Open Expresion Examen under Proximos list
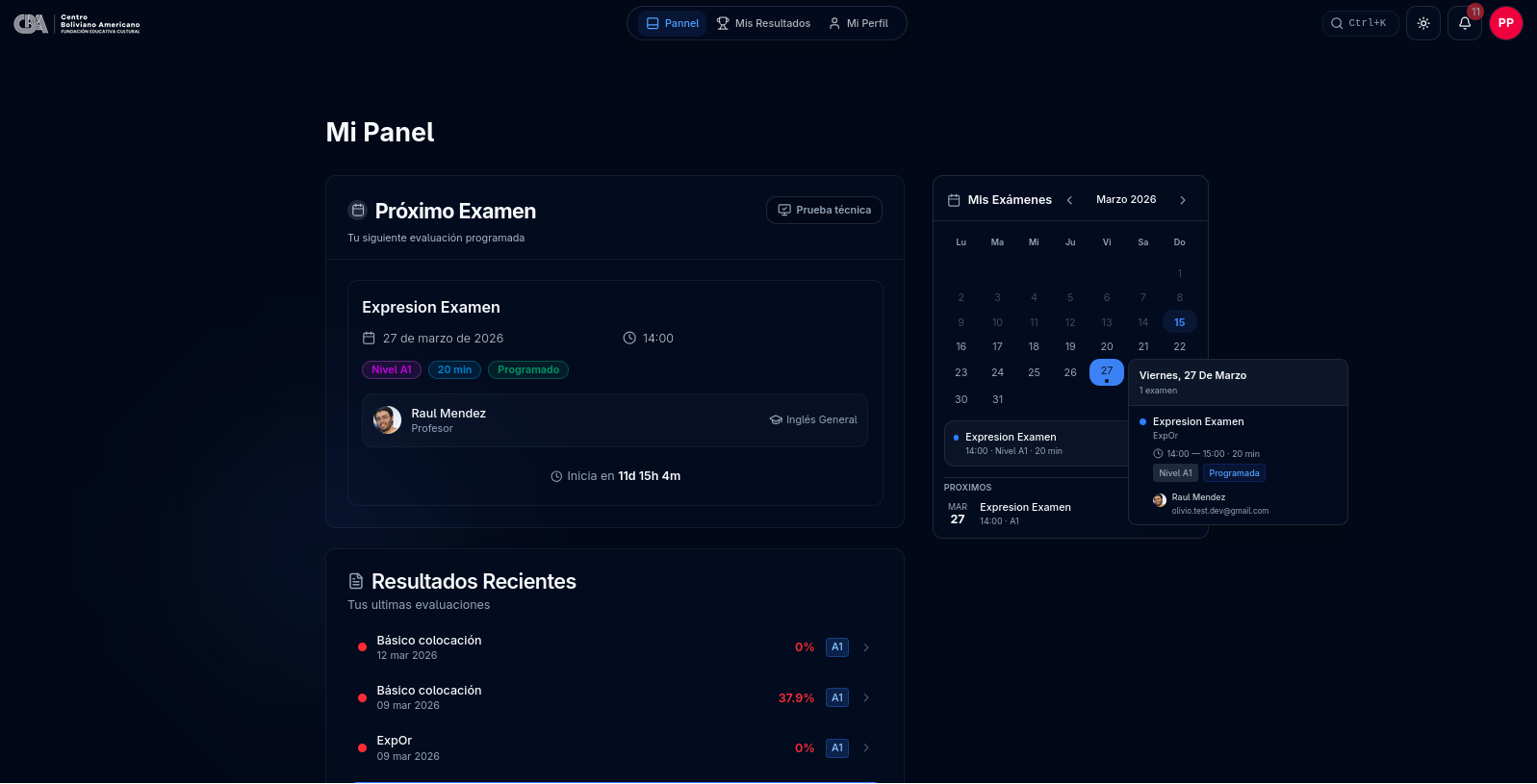The height and width of the screenshot is (784, 1537). pos(1024,513)
